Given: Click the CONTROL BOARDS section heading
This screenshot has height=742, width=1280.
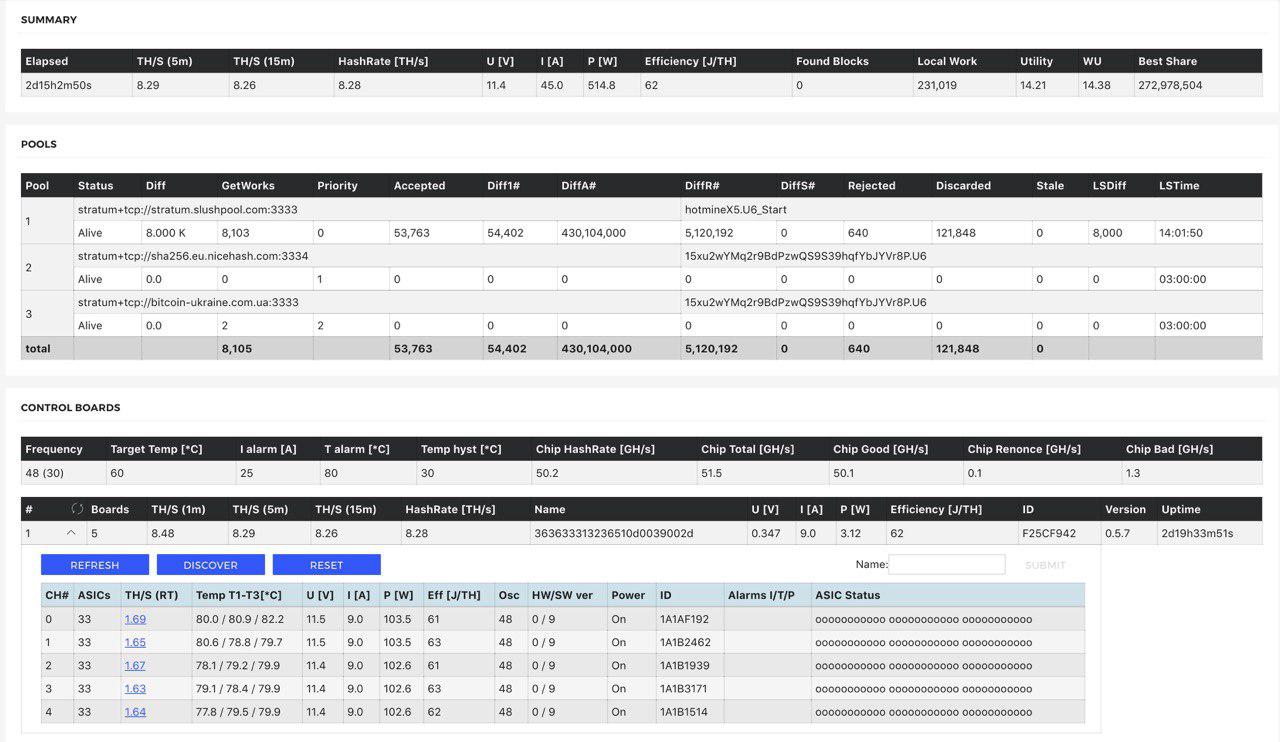Looking at the screenshot, I should tap(70, 408).
